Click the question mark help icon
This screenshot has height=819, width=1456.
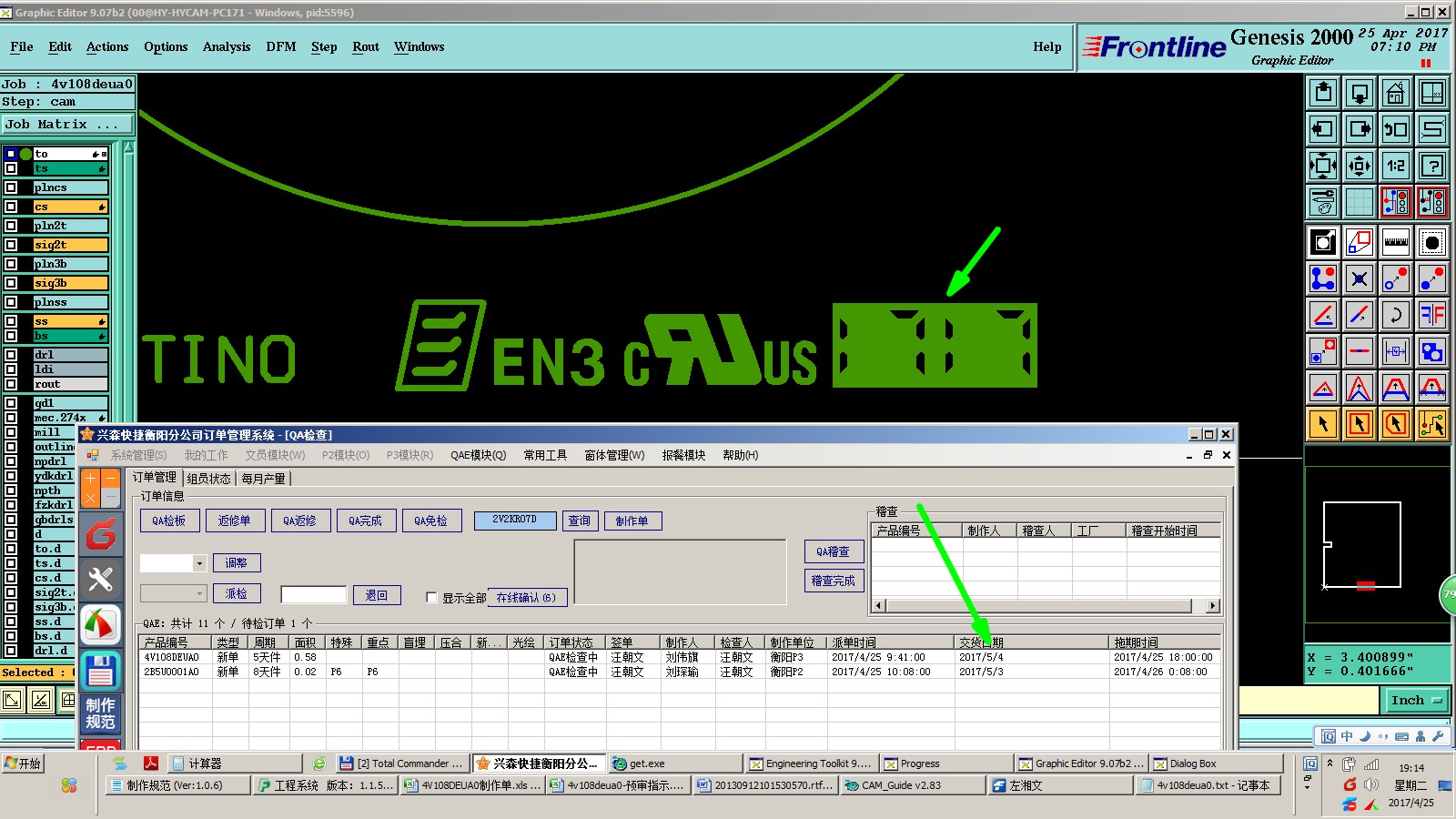(1432, 166)
